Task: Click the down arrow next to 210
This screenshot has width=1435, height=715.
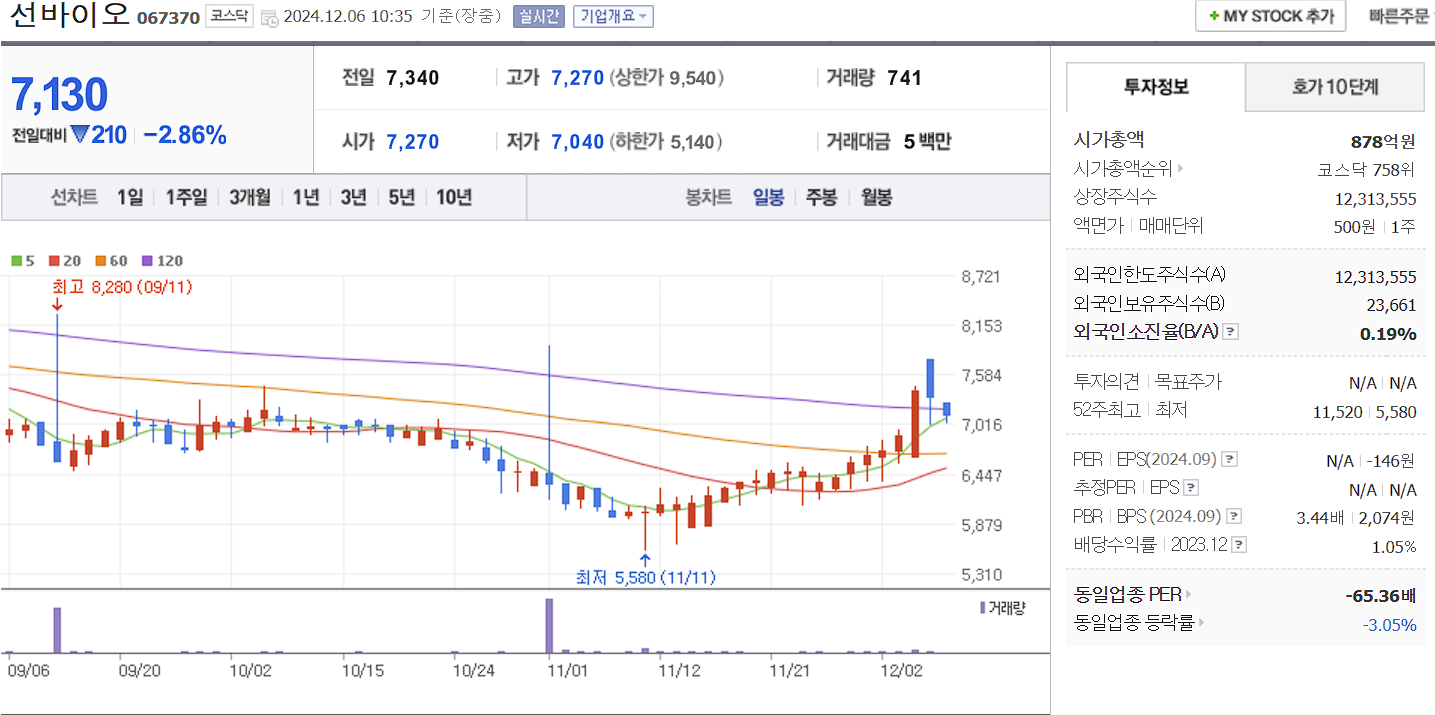Action: [x=80, y=135]
